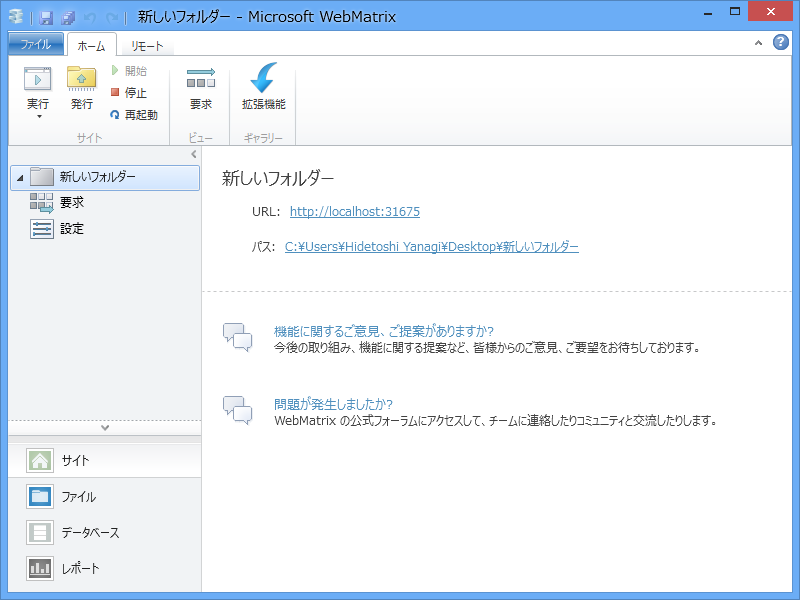Click the 停止 (Stop) button

tap(129, 92)
